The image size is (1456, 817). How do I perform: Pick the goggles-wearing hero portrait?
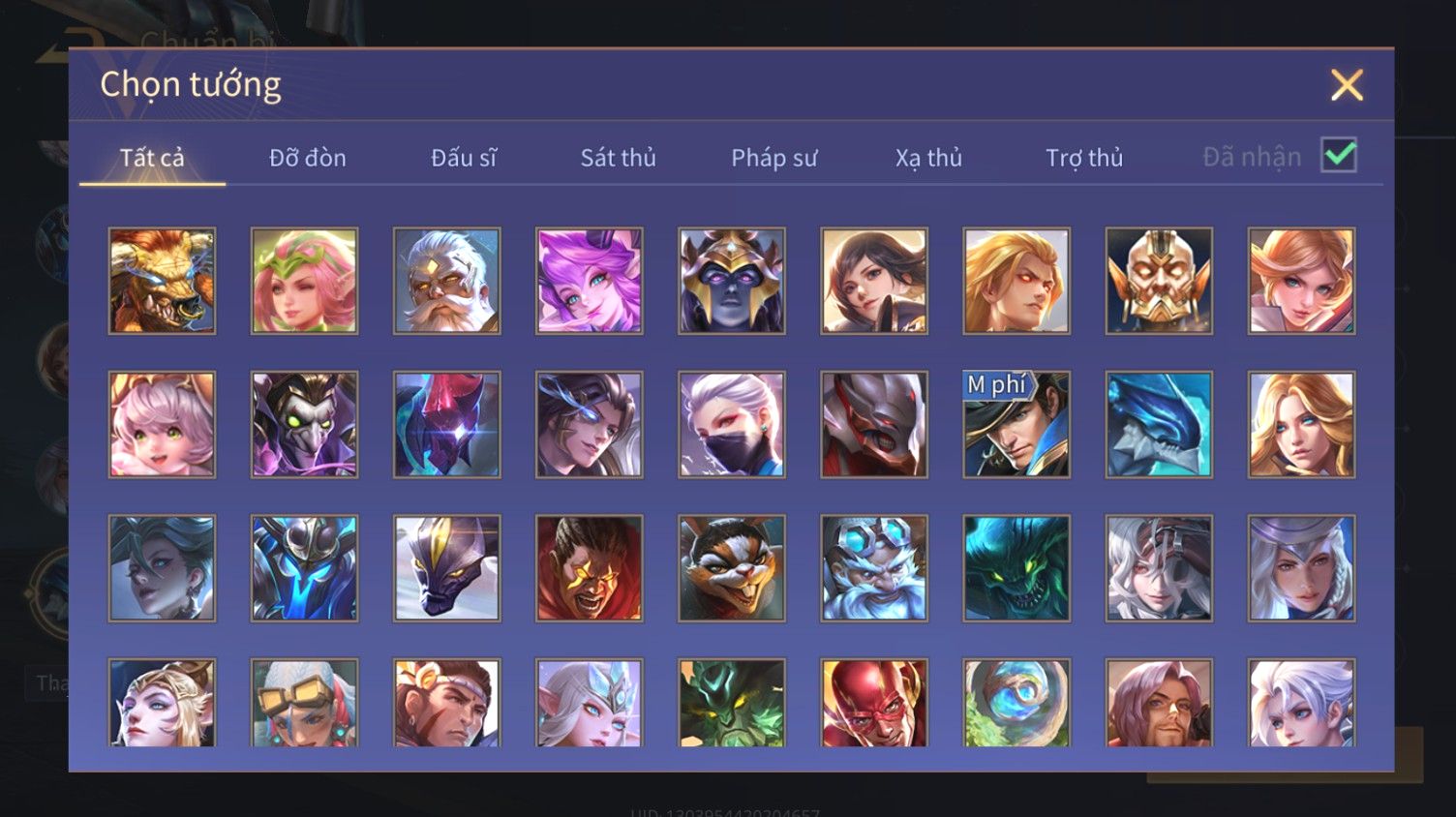tap(305, 703)
